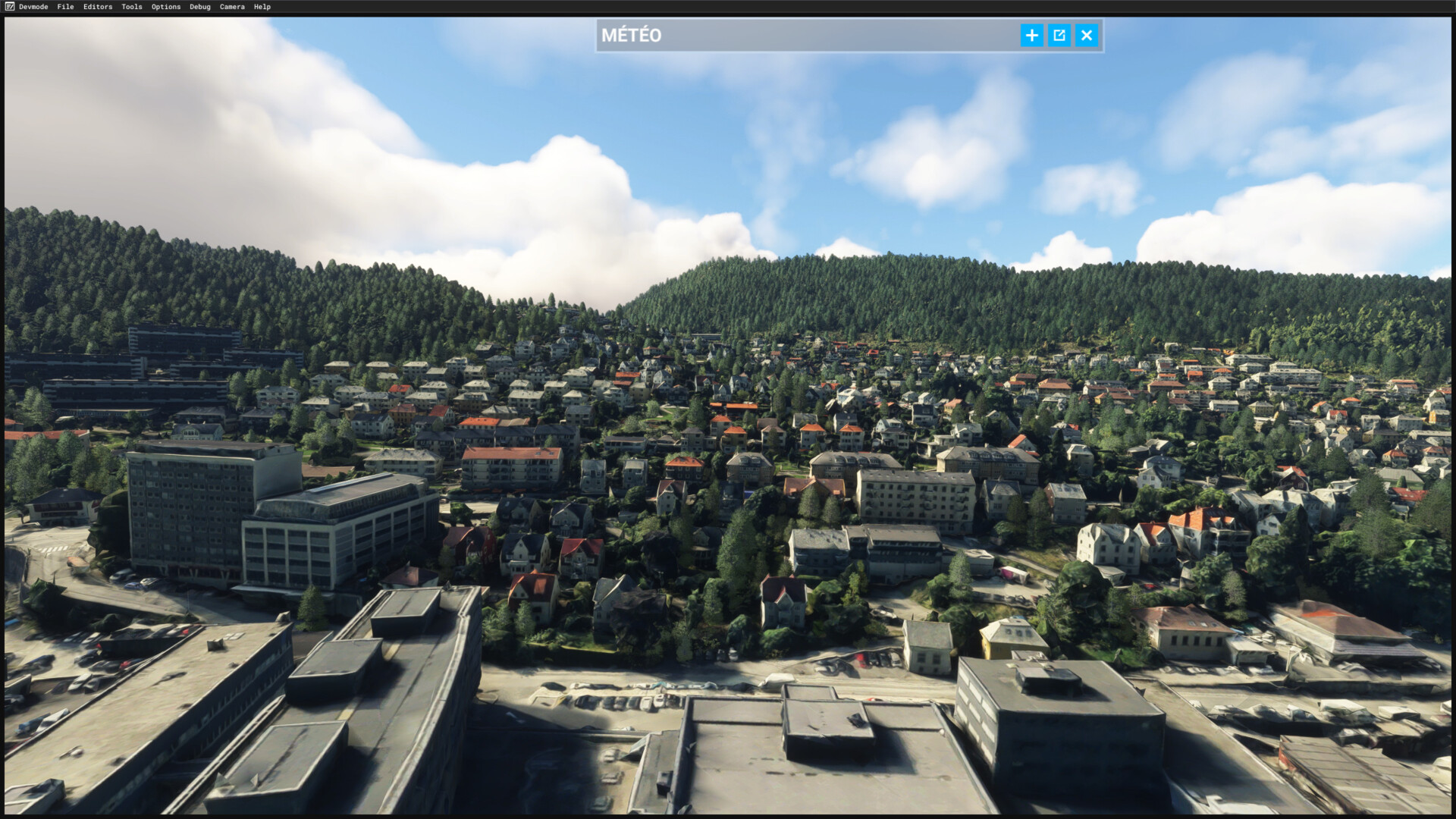The height and width of the screenshot is (819, 1456).
Task: Open the Help menu
Action: pyautogui.click(x=262, y=7)
